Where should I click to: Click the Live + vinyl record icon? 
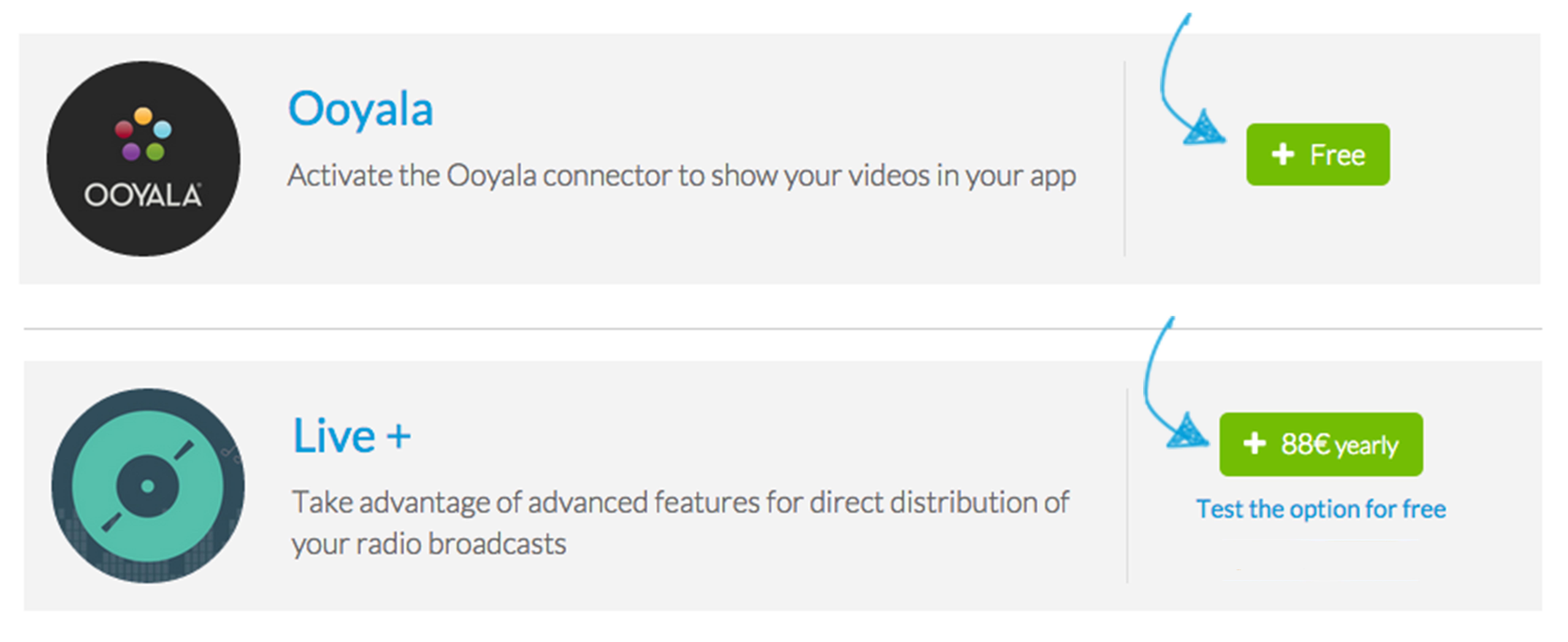click(148, 486)
